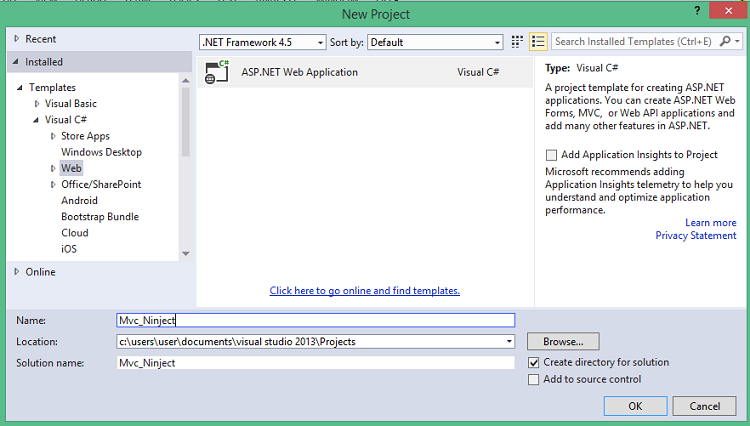Screen dimensions: 750x426
Task: Enable Add Application Insights to Project
Action: [551, 155]
